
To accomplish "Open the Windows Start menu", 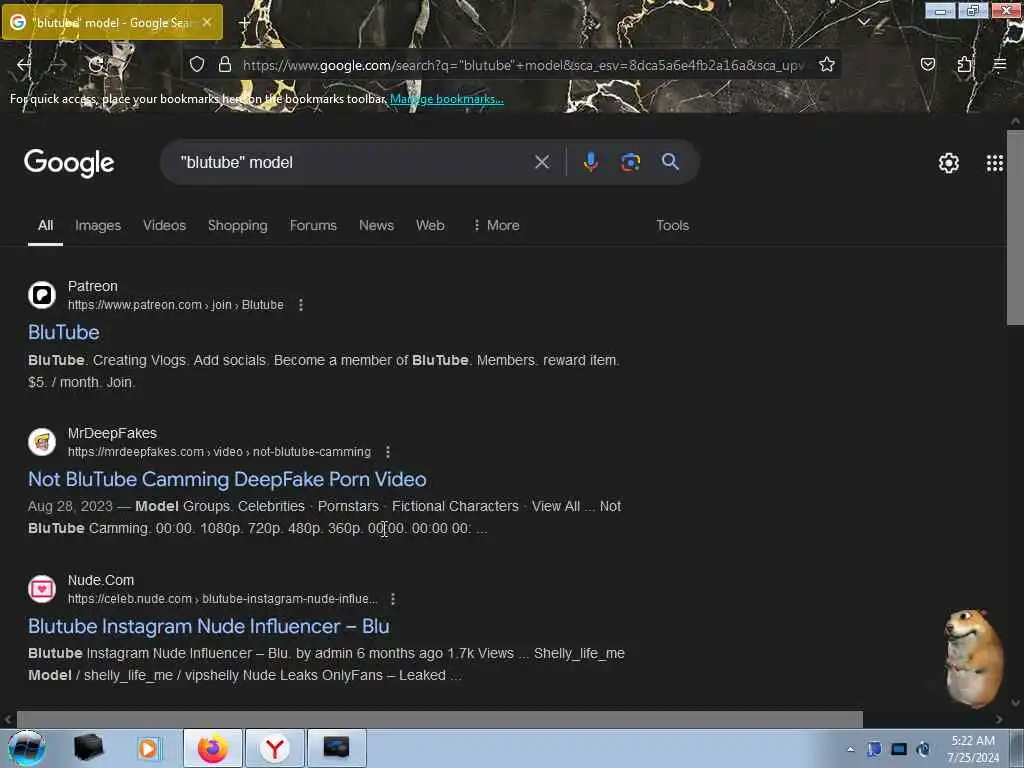I will click(x=26, y=748).
